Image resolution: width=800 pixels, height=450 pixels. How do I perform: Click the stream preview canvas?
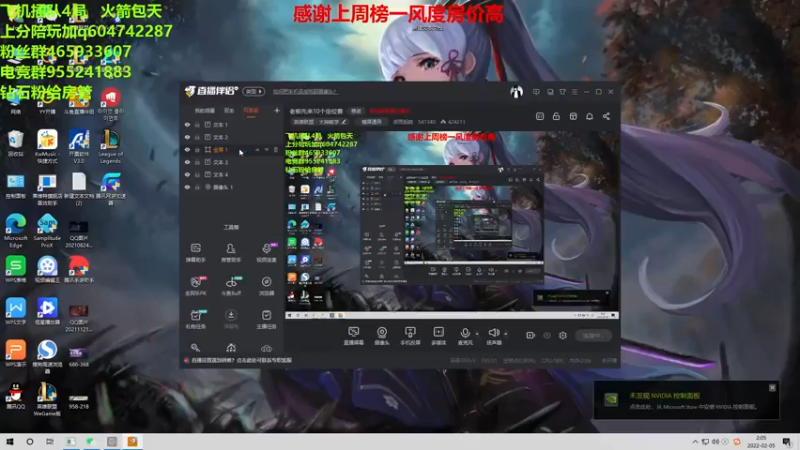pyautogui.click(x=452, y=225)
